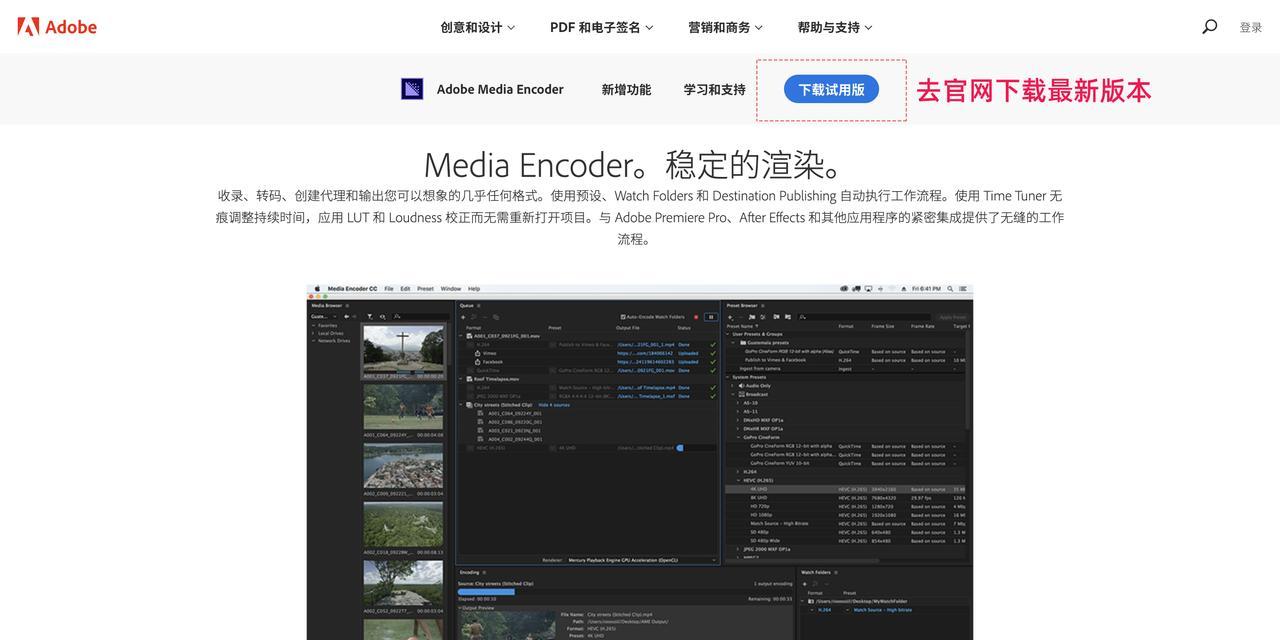The width and height of the screenshot is (1280, 640).
Task: Click the Watch Folders add plus icon
Action: (804, 584)
